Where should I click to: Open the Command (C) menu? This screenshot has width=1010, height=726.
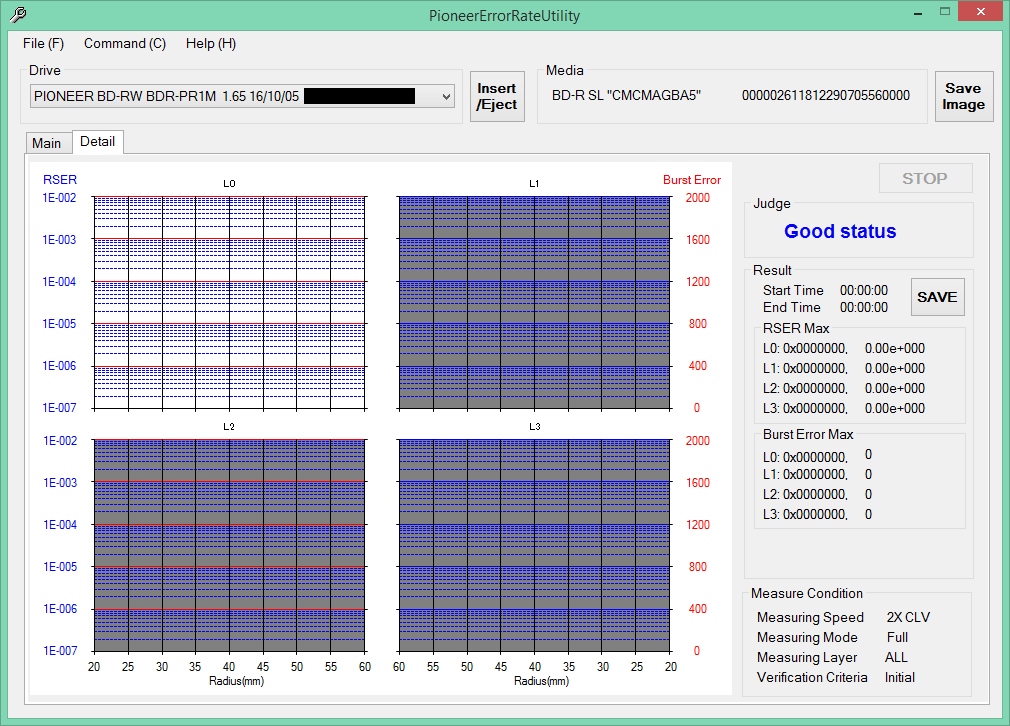tap(125, 44)
